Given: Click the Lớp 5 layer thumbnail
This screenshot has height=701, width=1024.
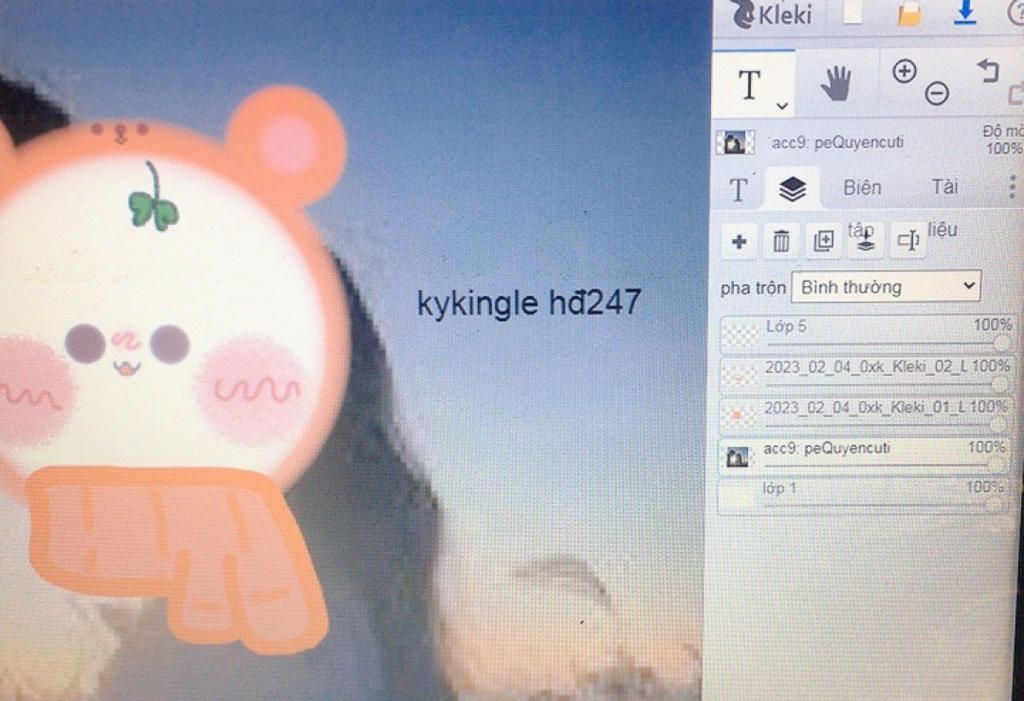Looking at the screenshot, I should click(739, 334).
